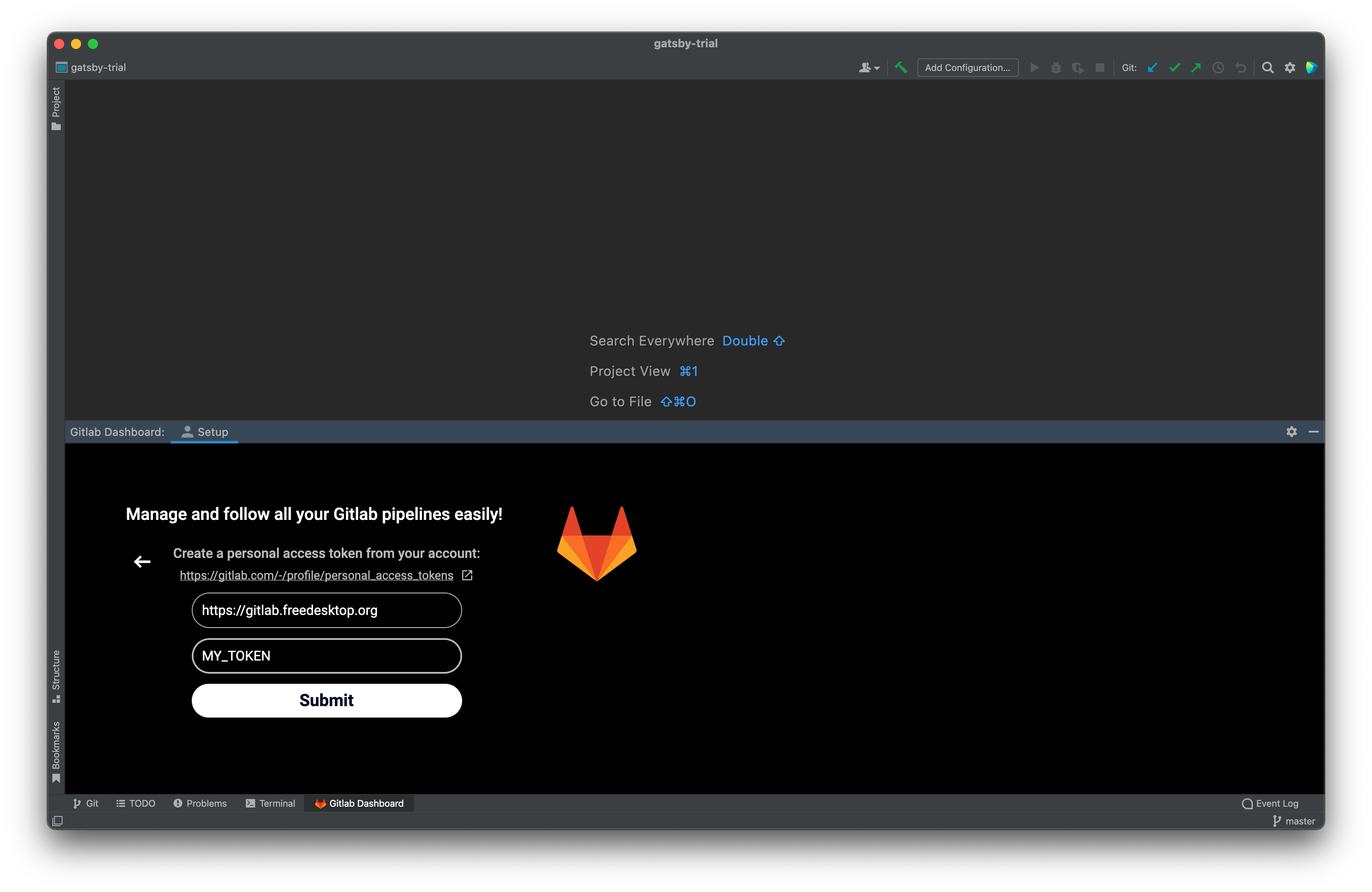The image size is (1372, 892).
Task: Open the Gitlab Dashboard panel settings gear
Action: point(1292,432)
